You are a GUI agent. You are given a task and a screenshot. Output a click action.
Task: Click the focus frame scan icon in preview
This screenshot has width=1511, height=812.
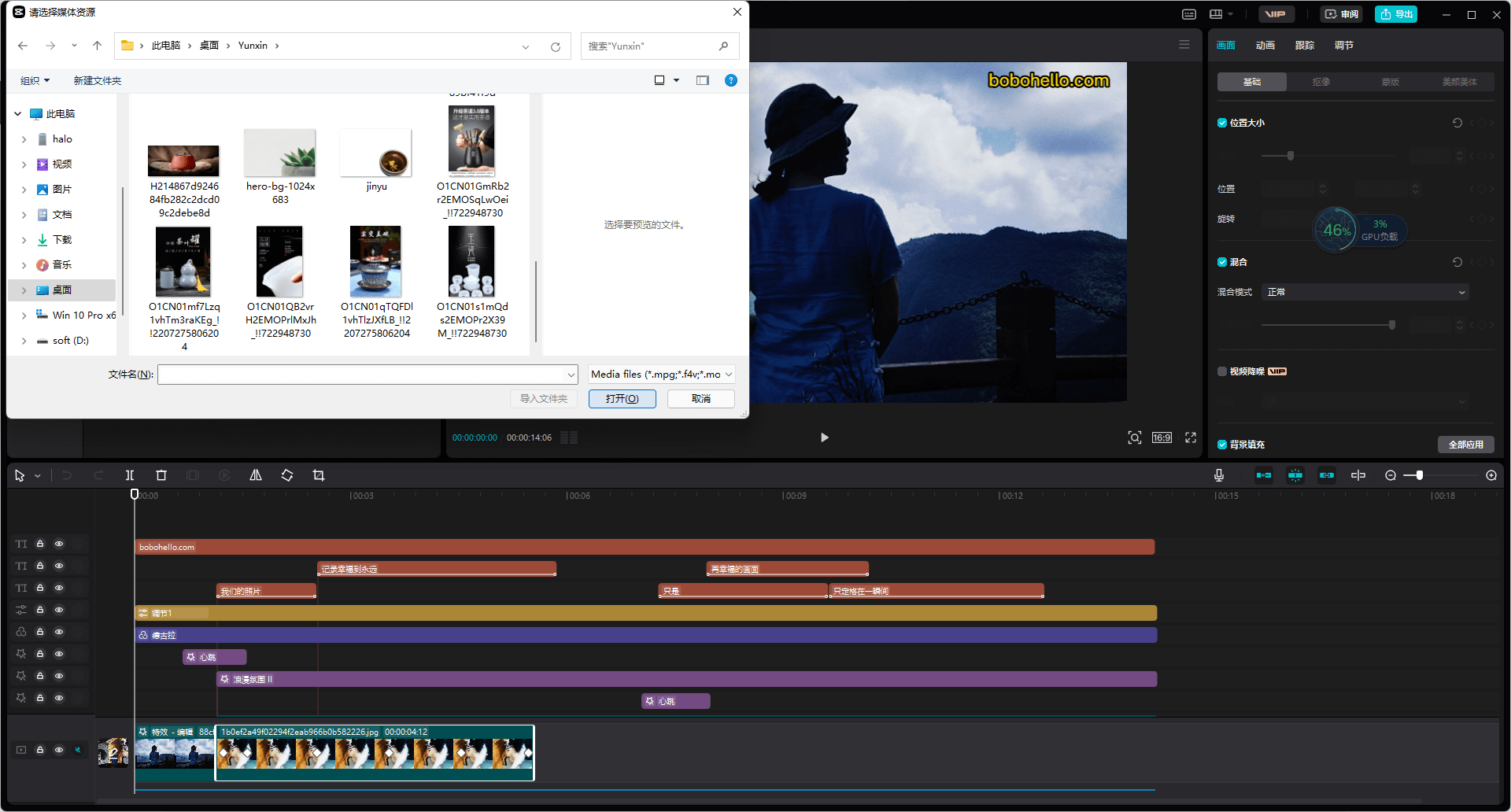tap(1135, 437)
